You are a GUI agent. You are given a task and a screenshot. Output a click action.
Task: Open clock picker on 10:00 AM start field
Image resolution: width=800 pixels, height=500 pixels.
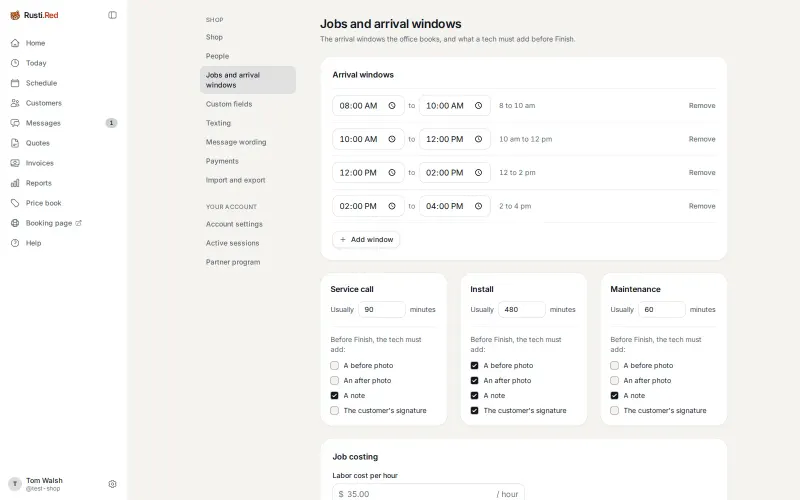[392, 139]
